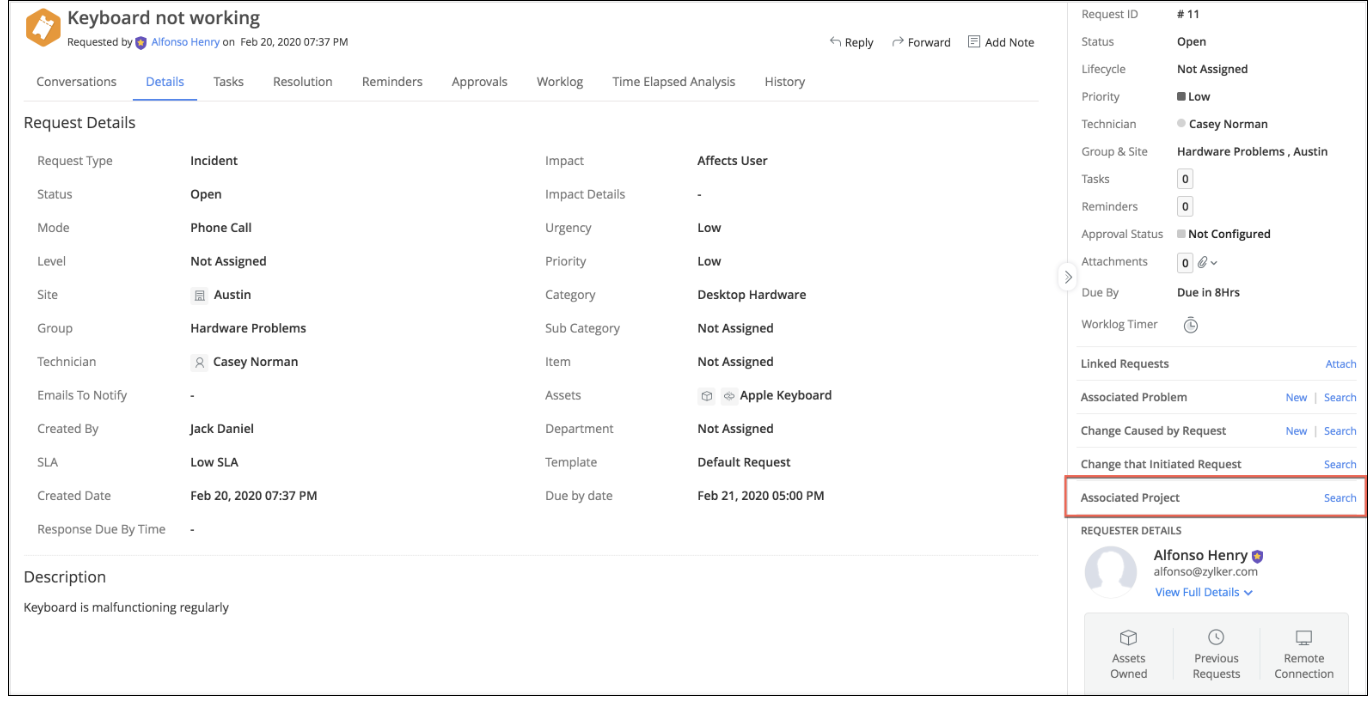The image size is (1372, 702).
Task: Attach a Linked Request
Action: pyautogui.click(x=1340, y=365)
